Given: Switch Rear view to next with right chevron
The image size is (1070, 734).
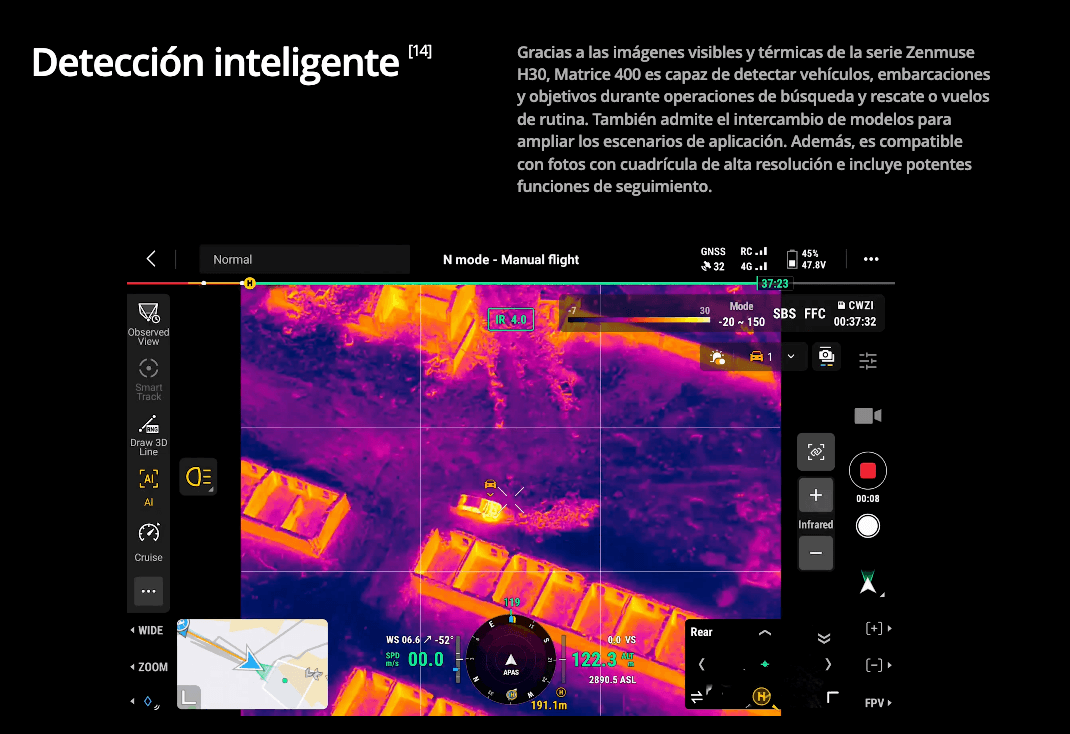Looking at the screenshot, I should click(828, 664).
